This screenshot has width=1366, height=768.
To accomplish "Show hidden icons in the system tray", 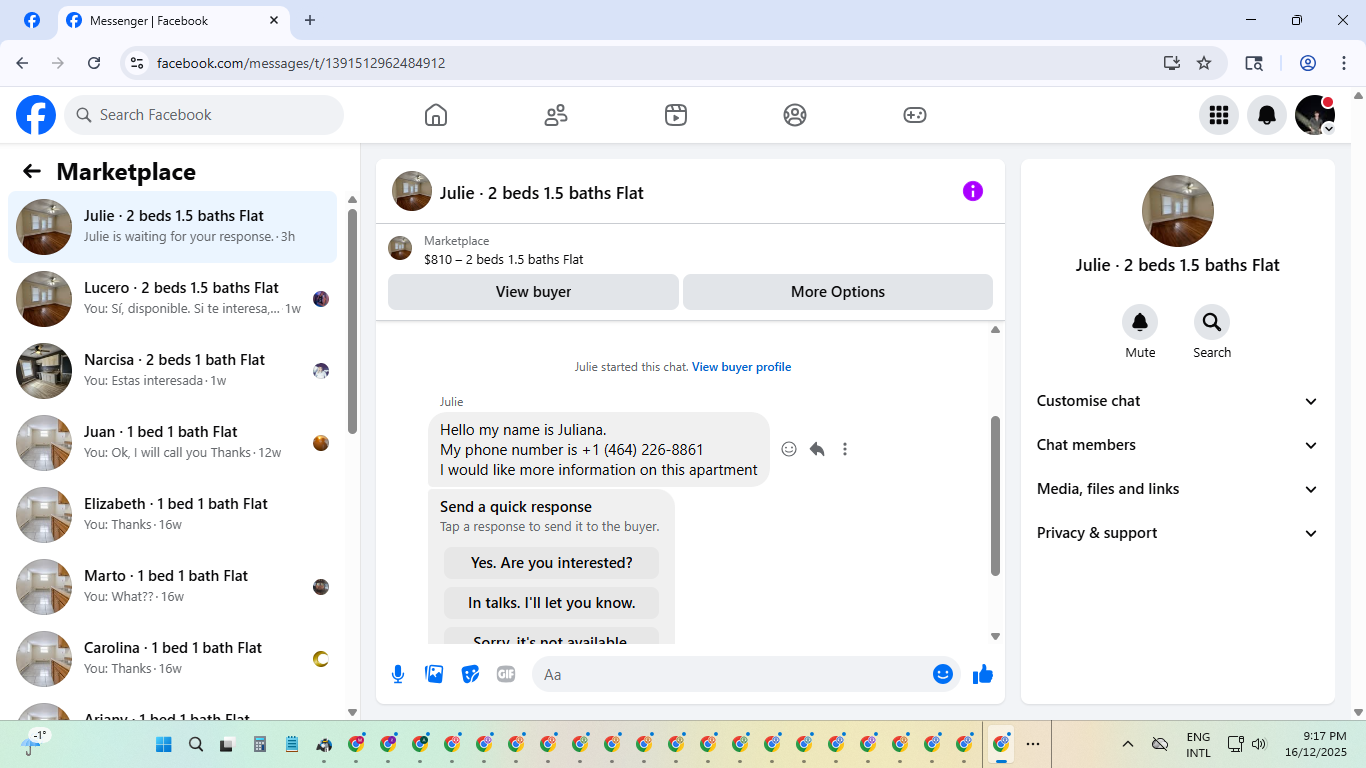I will 1128,744.
